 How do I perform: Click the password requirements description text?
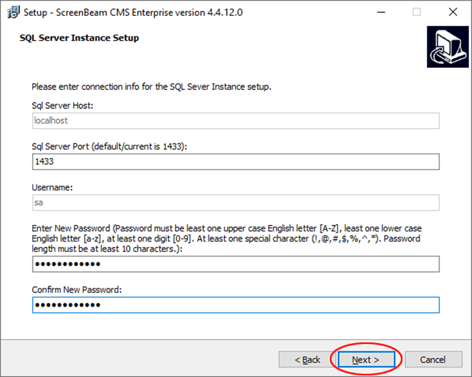(227, 239)
